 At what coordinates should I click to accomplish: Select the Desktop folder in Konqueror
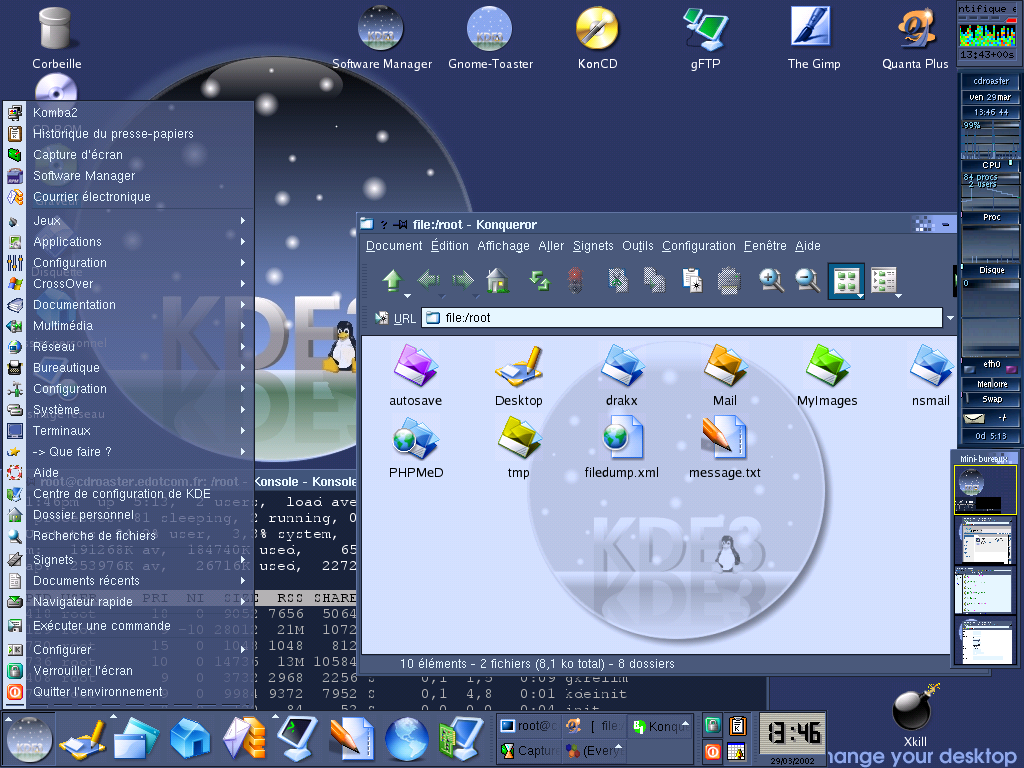tap(519, 376)
